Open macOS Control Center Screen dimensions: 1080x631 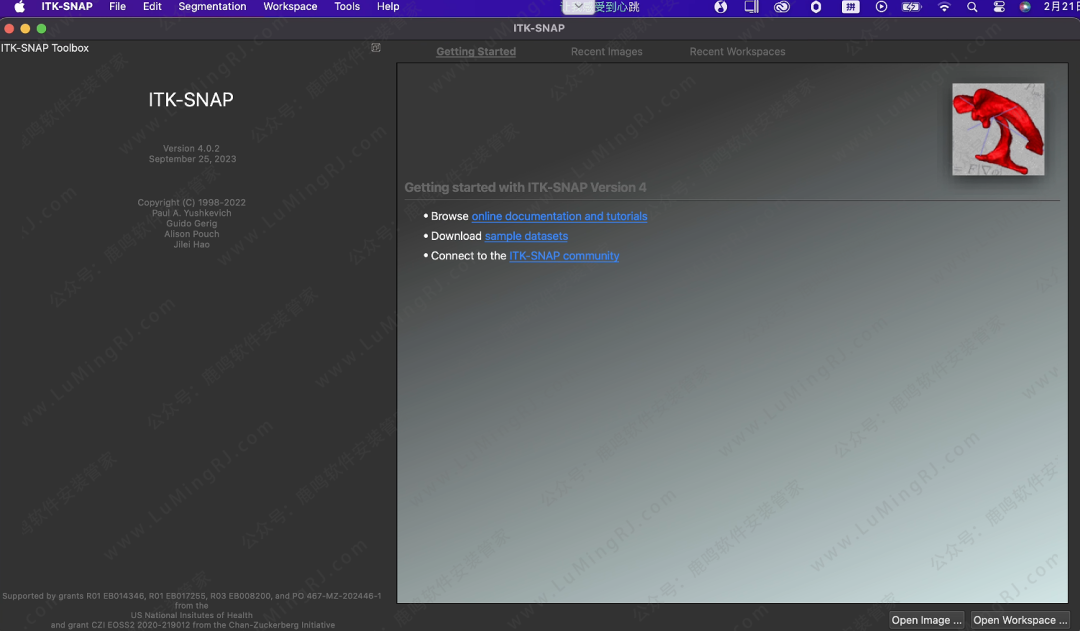pyautogui.click(x=999, y=7)
